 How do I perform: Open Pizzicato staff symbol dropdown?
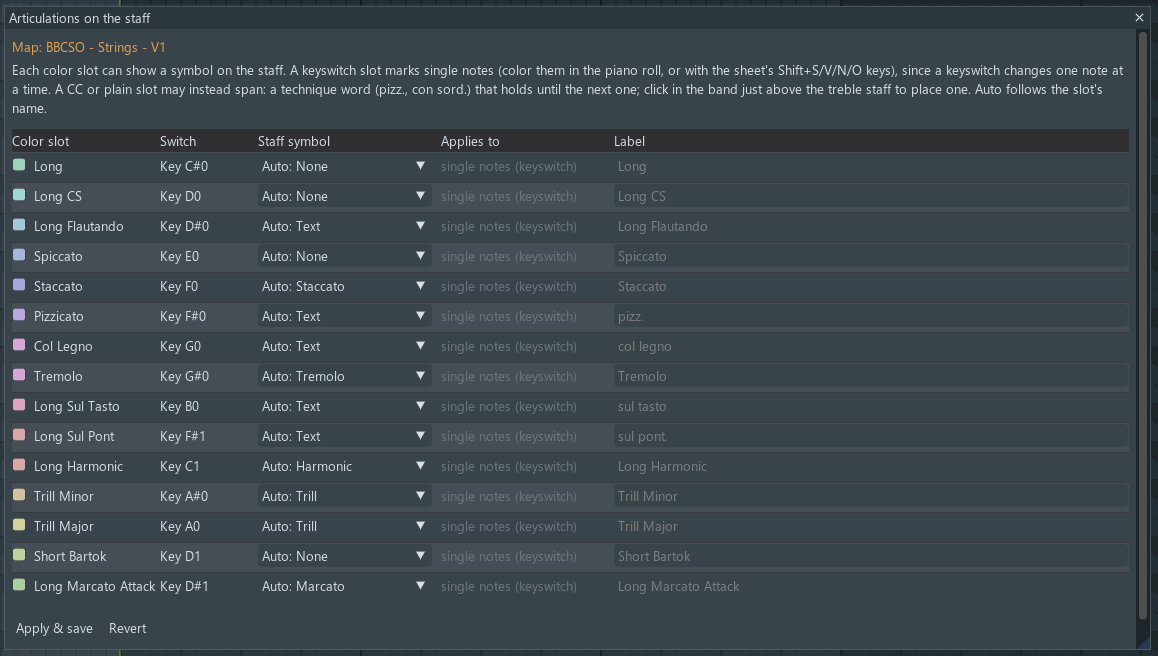pos(344,316)
